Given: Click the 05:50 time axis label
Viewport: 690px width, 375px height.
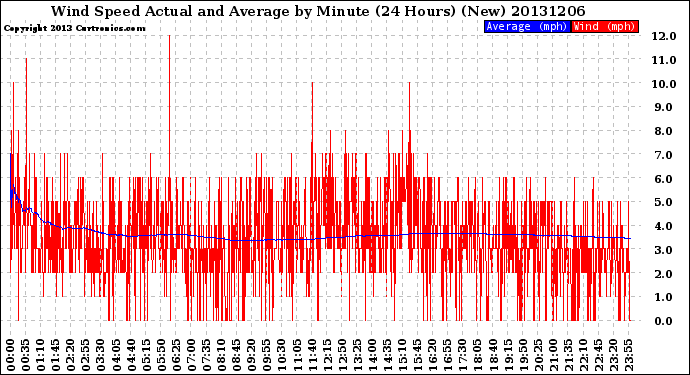Looking at the screenshot, I should point(161,355).
